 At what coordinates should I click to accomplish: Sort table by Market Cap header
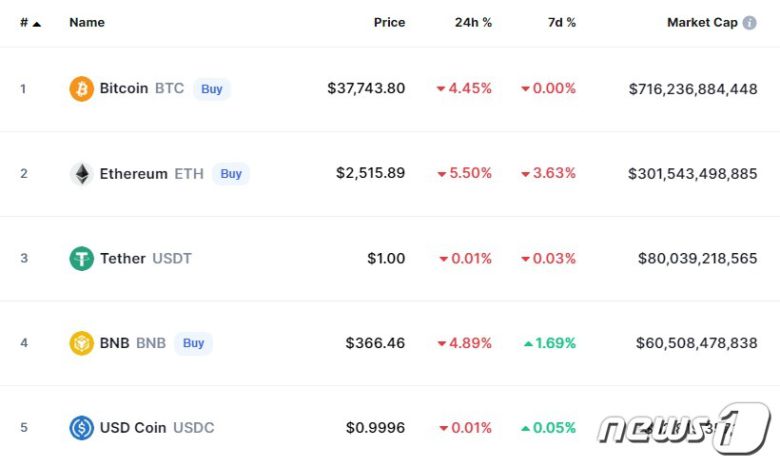702,22
